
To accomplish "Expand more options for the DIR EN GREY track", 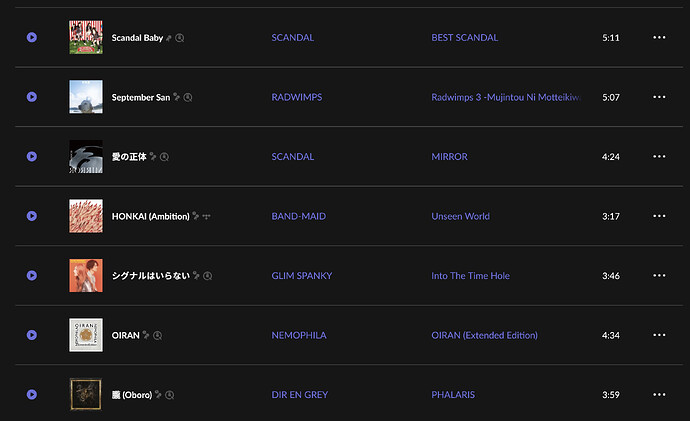I will 659,395.
